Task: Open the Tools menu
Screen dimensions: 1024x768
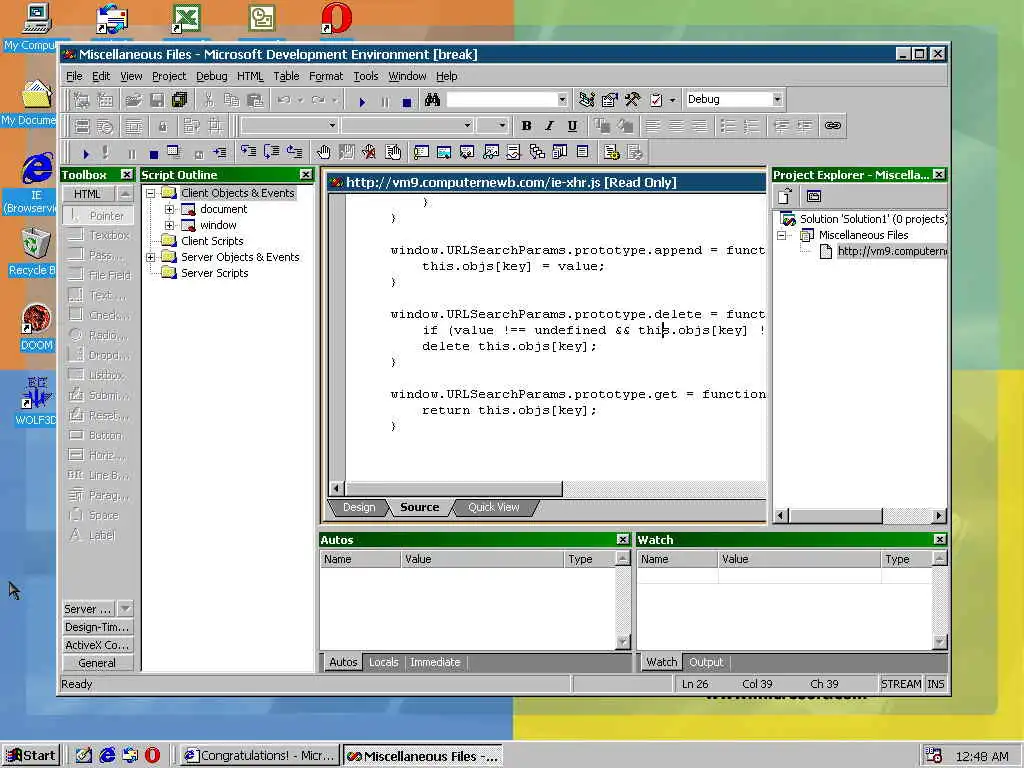Action: [366, 76]
